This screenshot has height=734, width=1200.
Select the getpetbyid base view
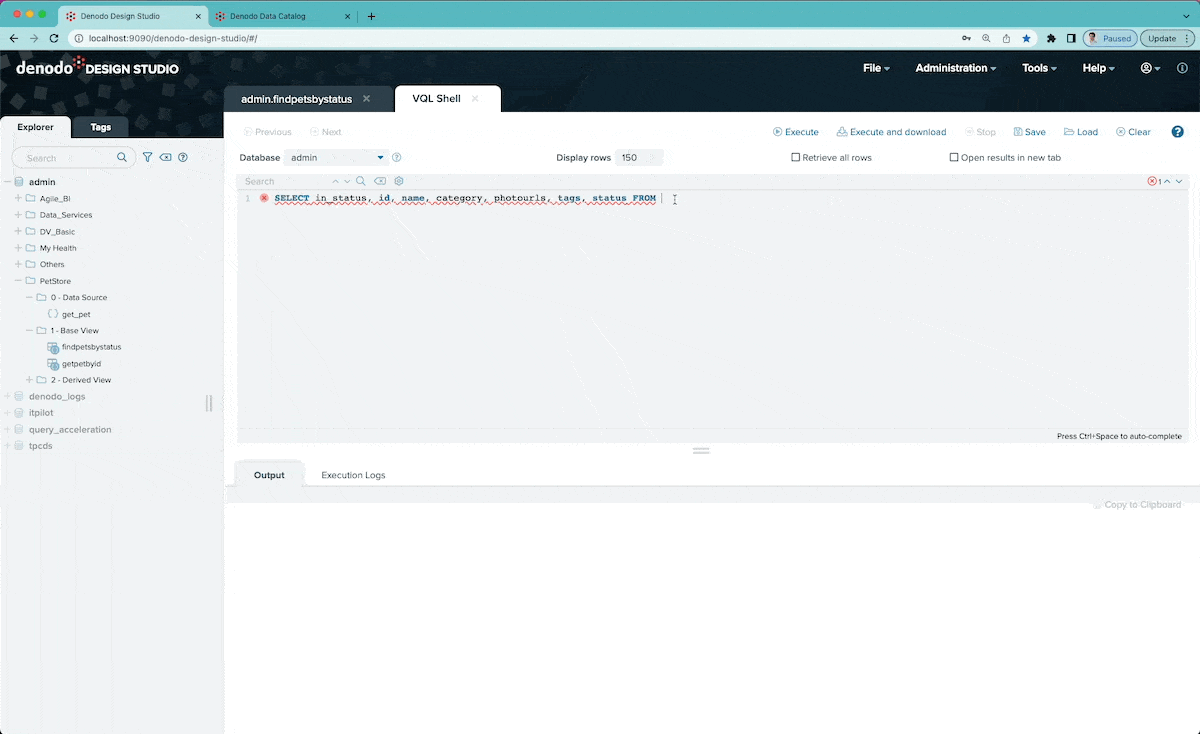click(x=81, y=364)
